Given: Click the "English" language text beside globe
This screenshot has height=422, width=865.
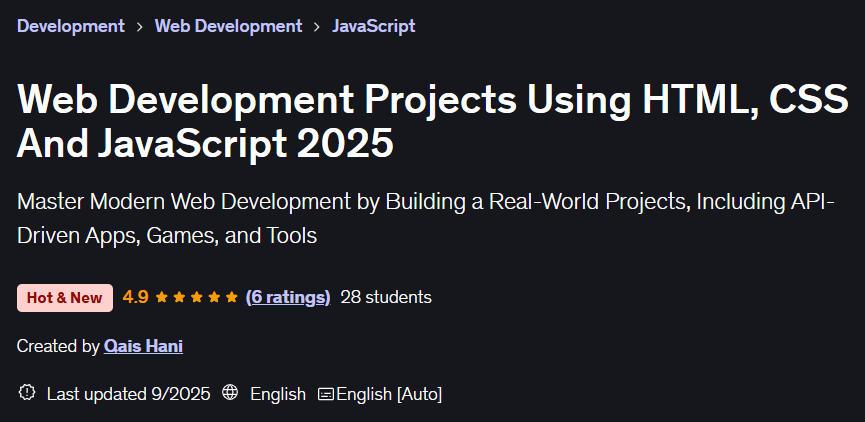Looking at the screenshot, I should 278,394.
